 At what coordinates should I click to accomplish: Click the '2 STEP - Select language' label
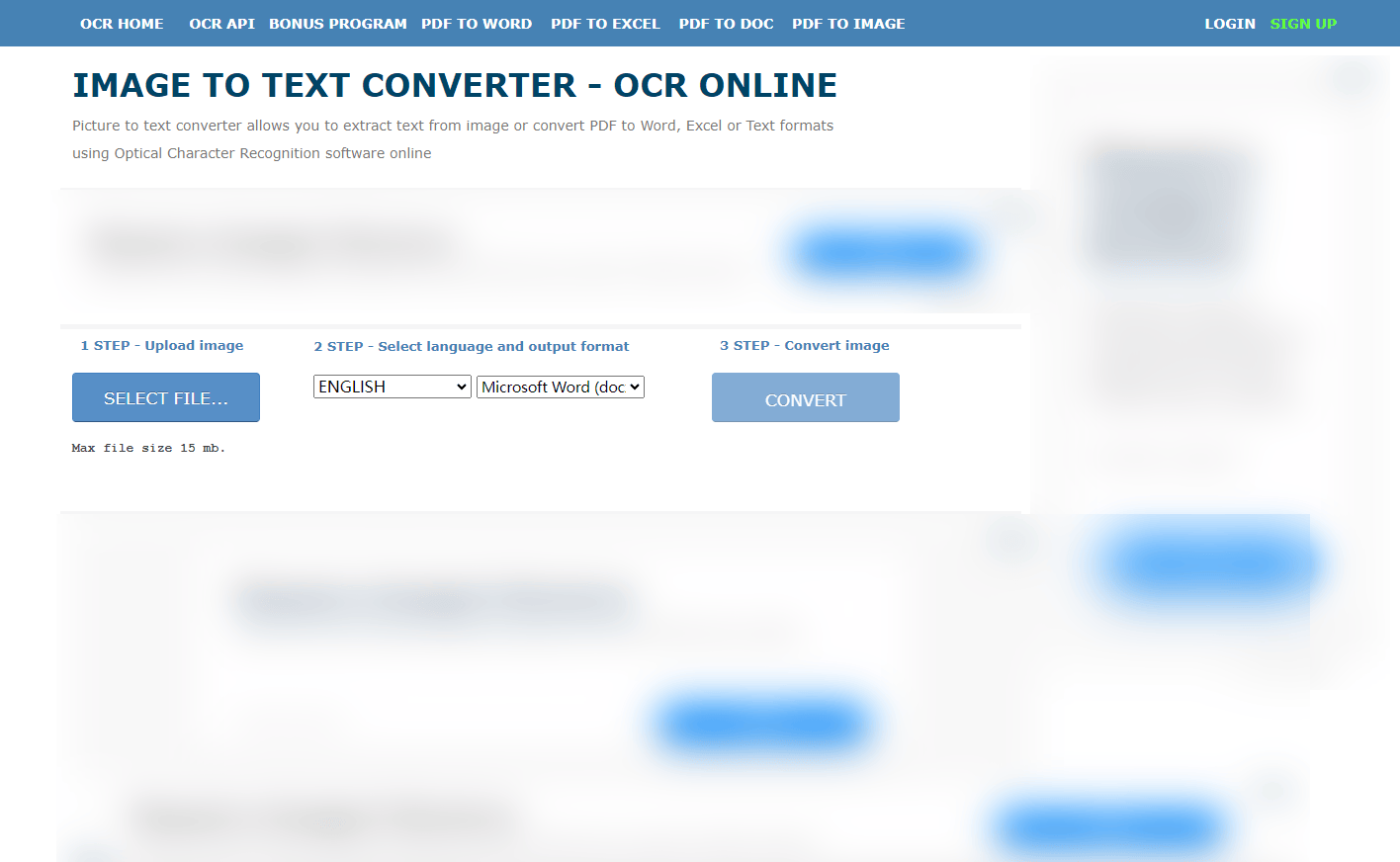coord(471,347)
